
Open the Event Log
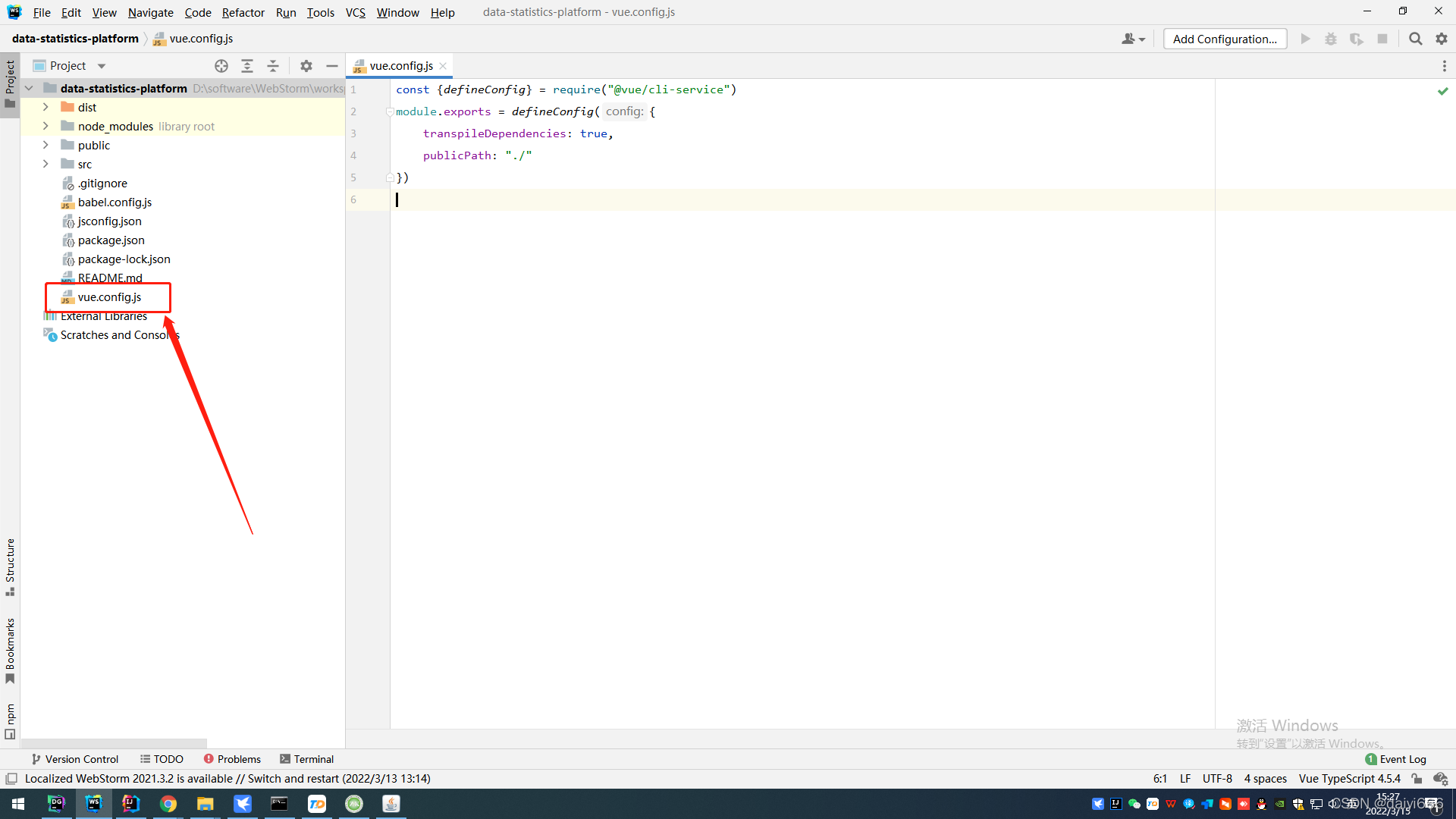point(1395,759)
